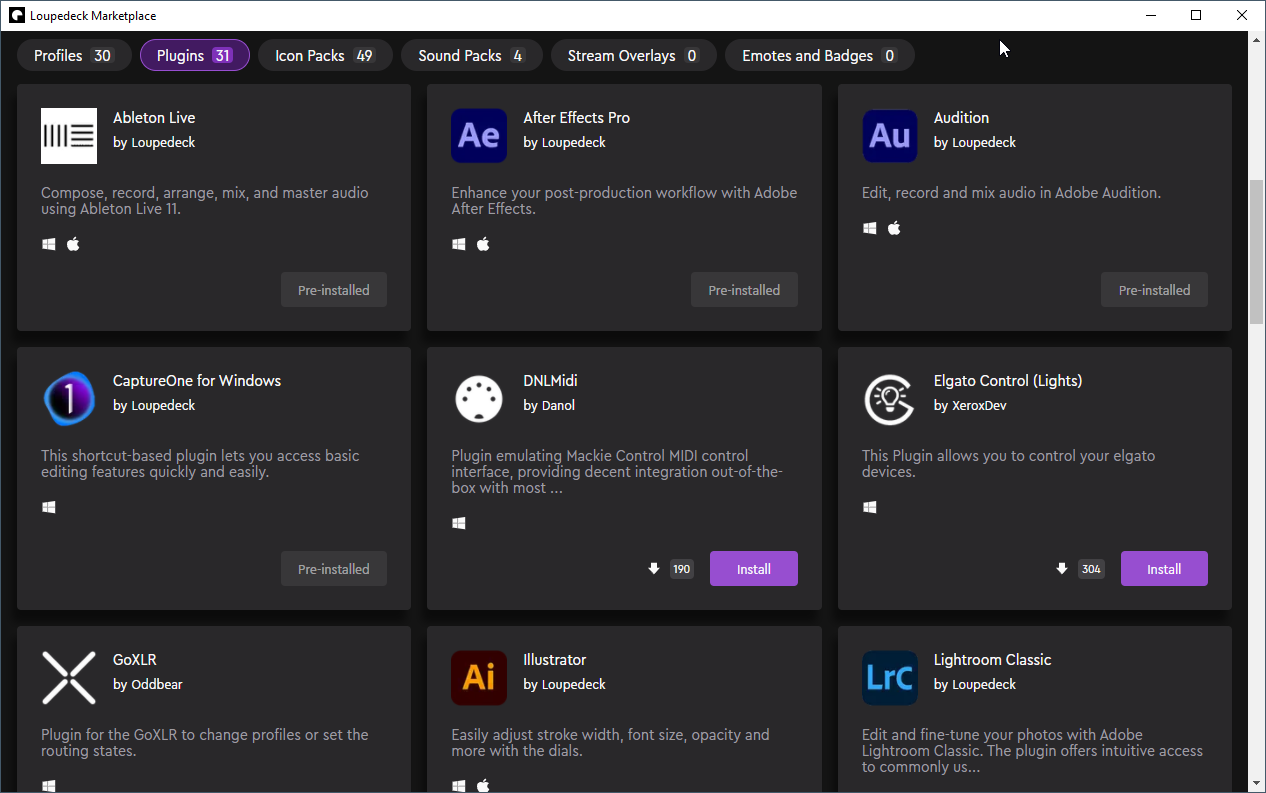Viewport: 1266px width, 793px height.
Task: Open the DNLMidi plugin title
Action: coord(550,381)
